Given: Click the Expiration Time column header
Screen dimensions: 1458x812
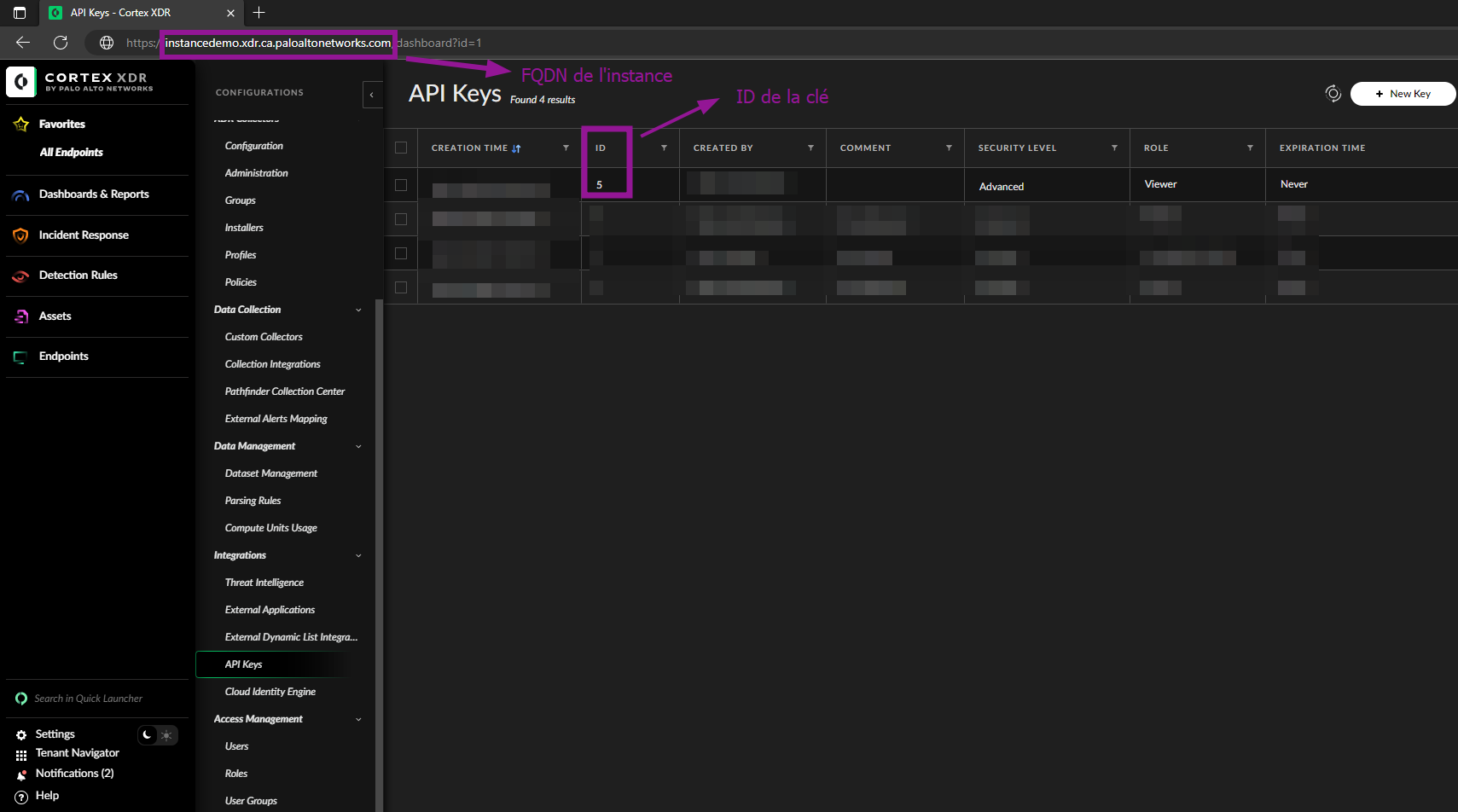Looking at the screenshot, I should pos(1322,148).
